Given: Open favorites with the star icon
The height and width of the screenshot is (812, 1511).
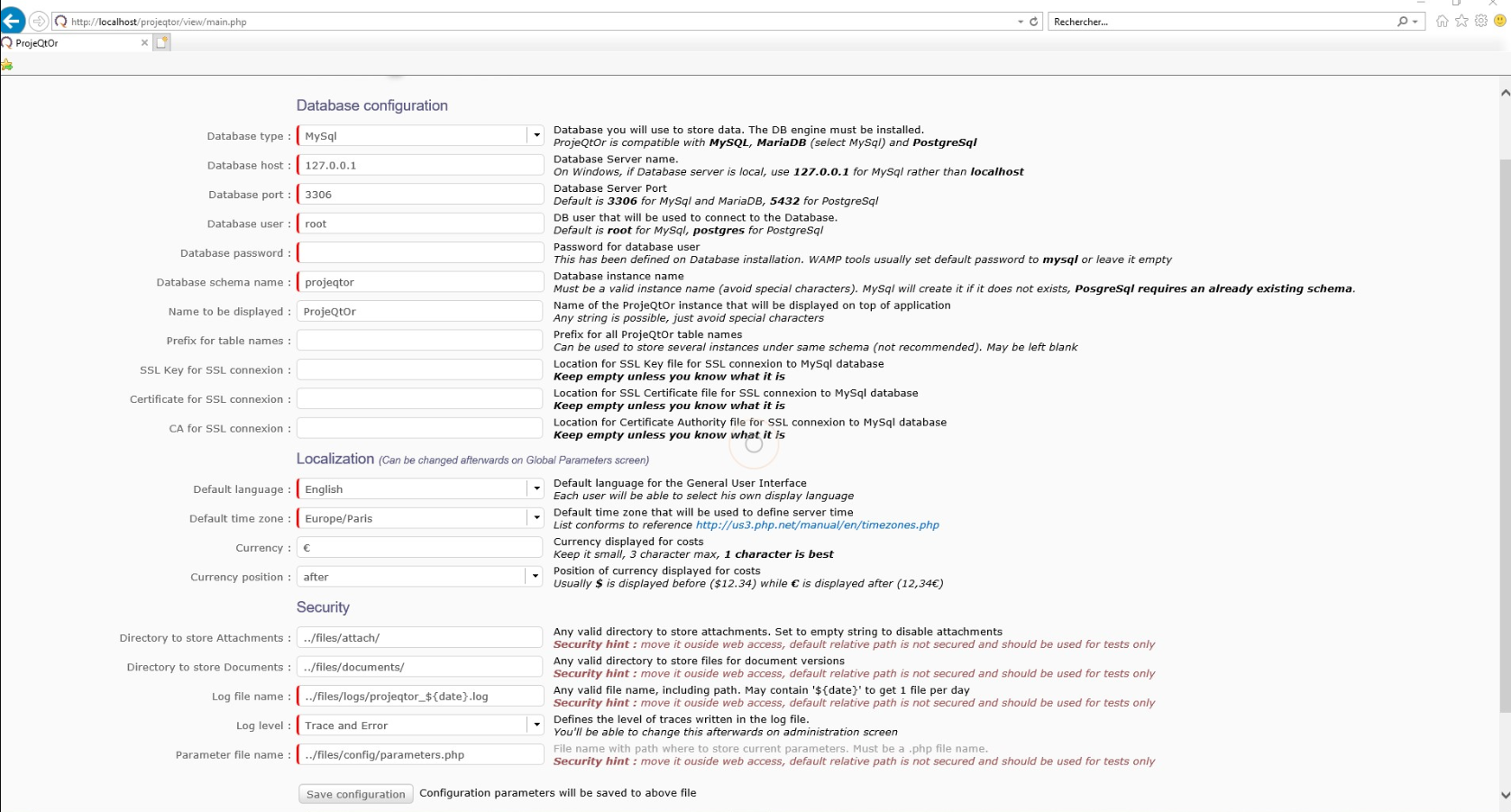Looking at the screenshot, I should [1461, 22].
